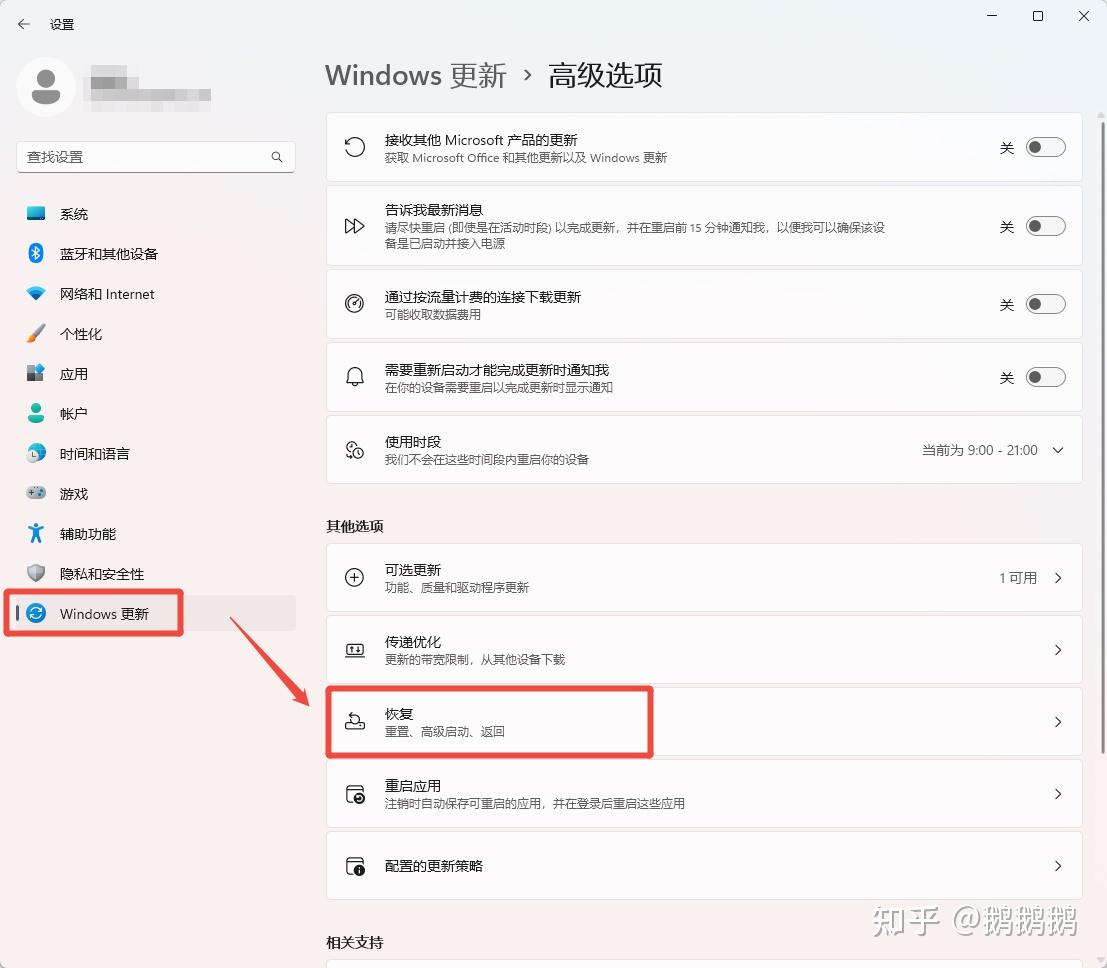1107x968 pixels.
Task: Click the gauge icon for metered connection downloads
Action: (x=354, y=304)
